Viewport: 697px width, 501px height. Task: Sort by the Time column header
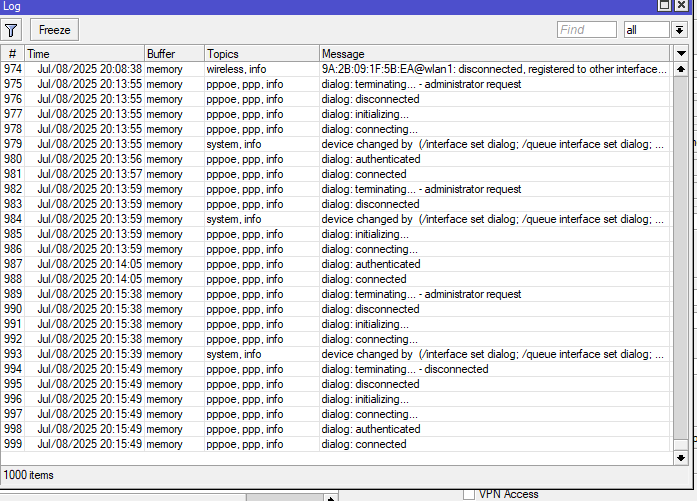(x=84, y=54)
